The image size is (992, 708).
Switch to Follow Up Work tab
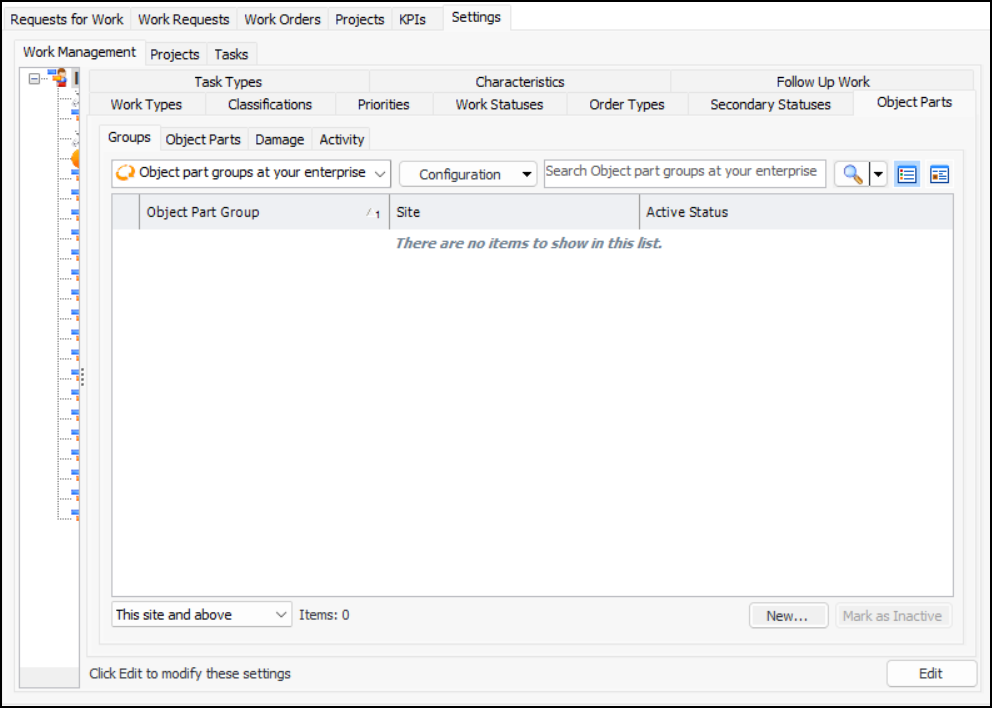[822, 82]
